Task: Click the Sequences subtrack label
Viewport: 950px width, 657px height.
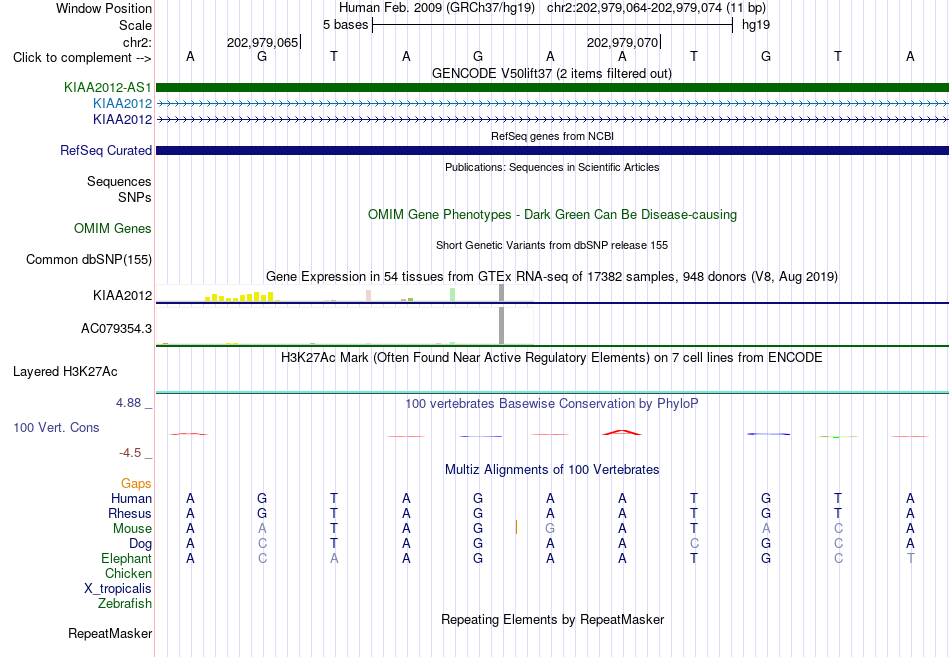Action: tap(119, 181)
